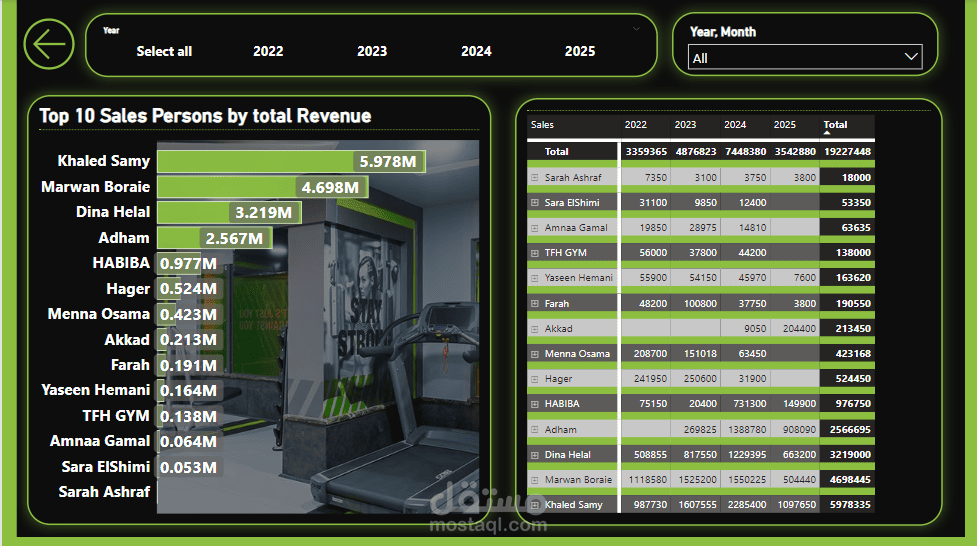Filter by year 2025
Image resolution: width=977 pixels, height=546 pixels.
click(x=579, y=51)
